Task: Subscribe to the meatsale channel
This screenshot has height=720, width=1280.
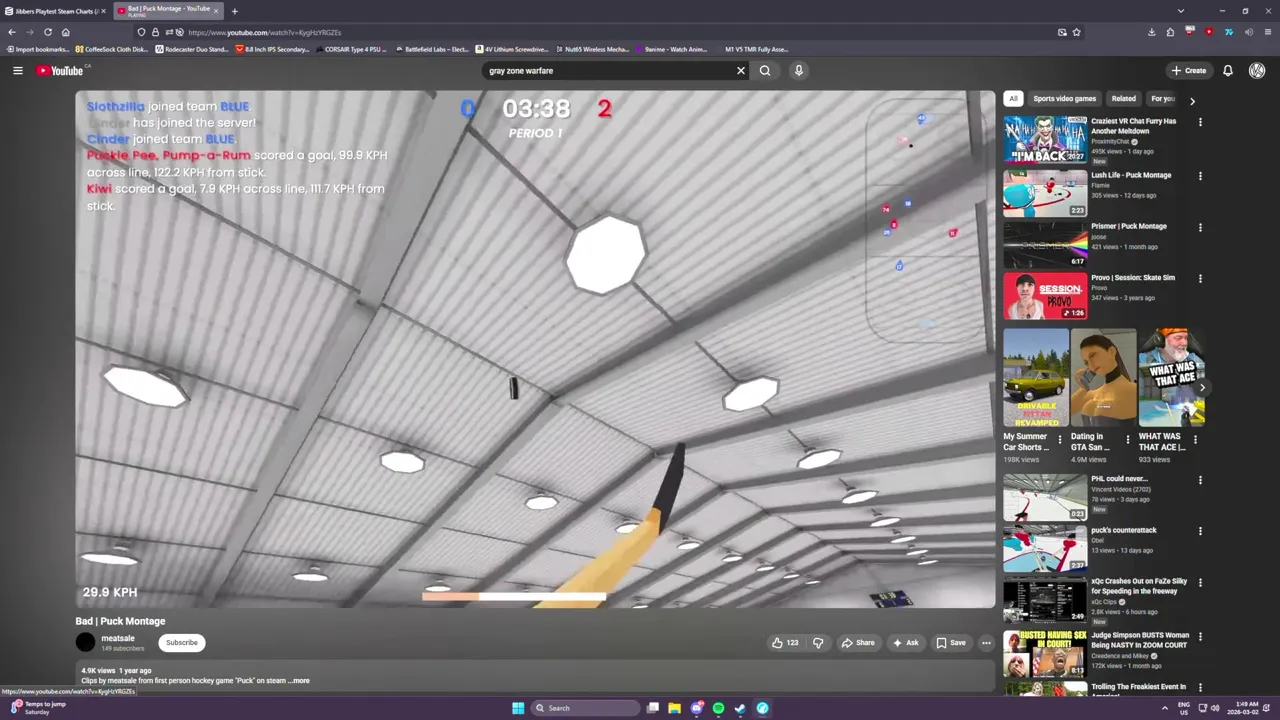Action: [182, 643]
